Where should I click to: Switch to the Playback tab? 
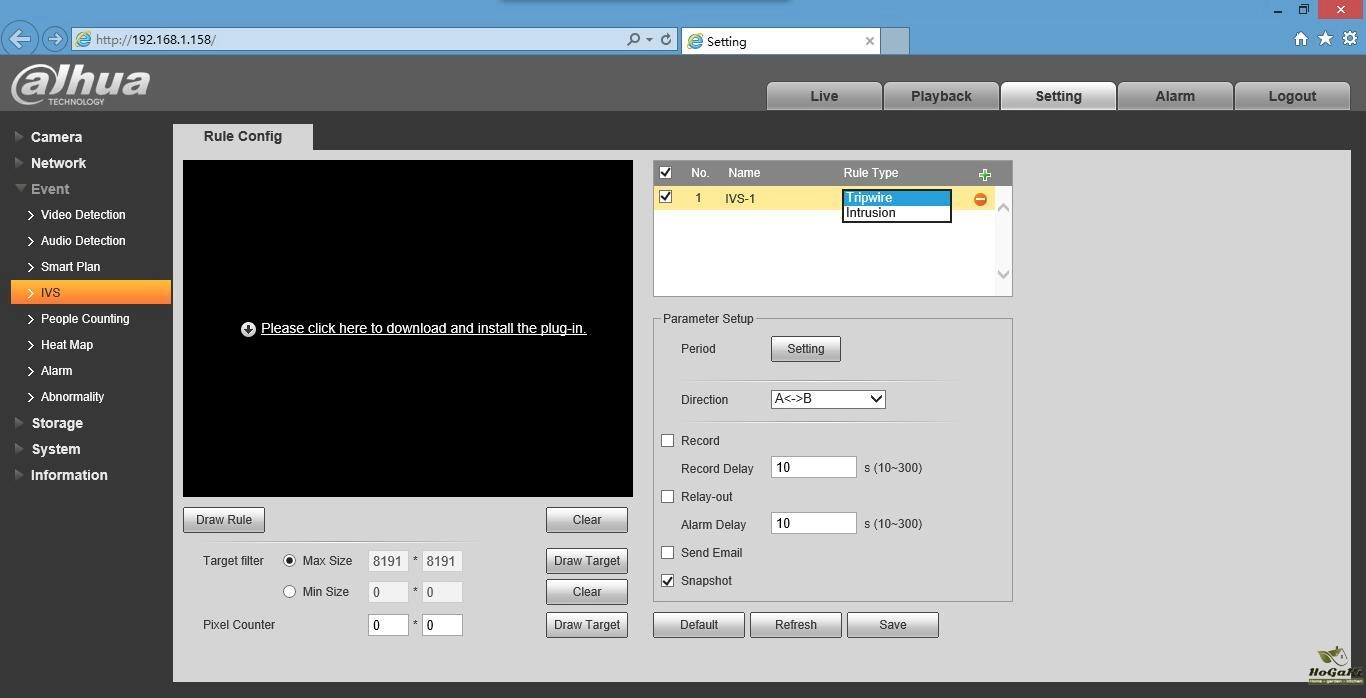tap(940, 96)
